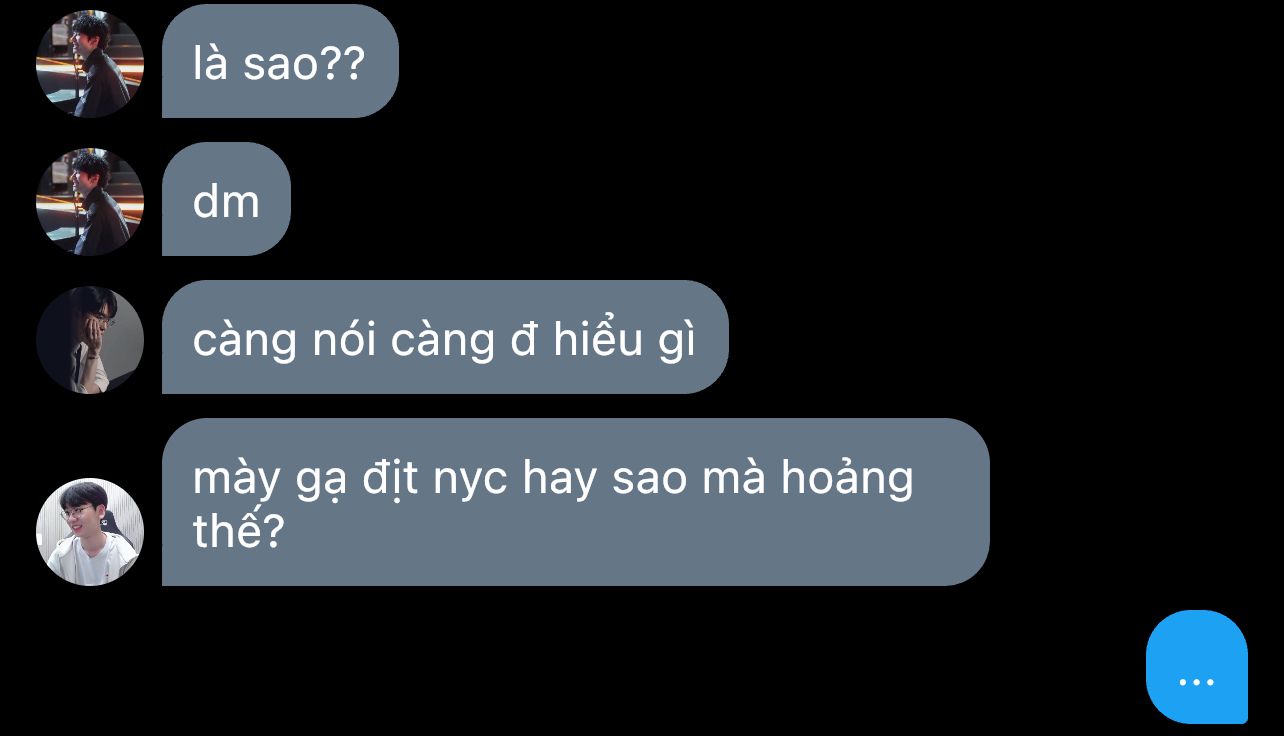View profile of the 'càng nói càng đ hiểu gì' sender
The height and width of the screenshot is (736, 1284).
(x=90, y=340)
